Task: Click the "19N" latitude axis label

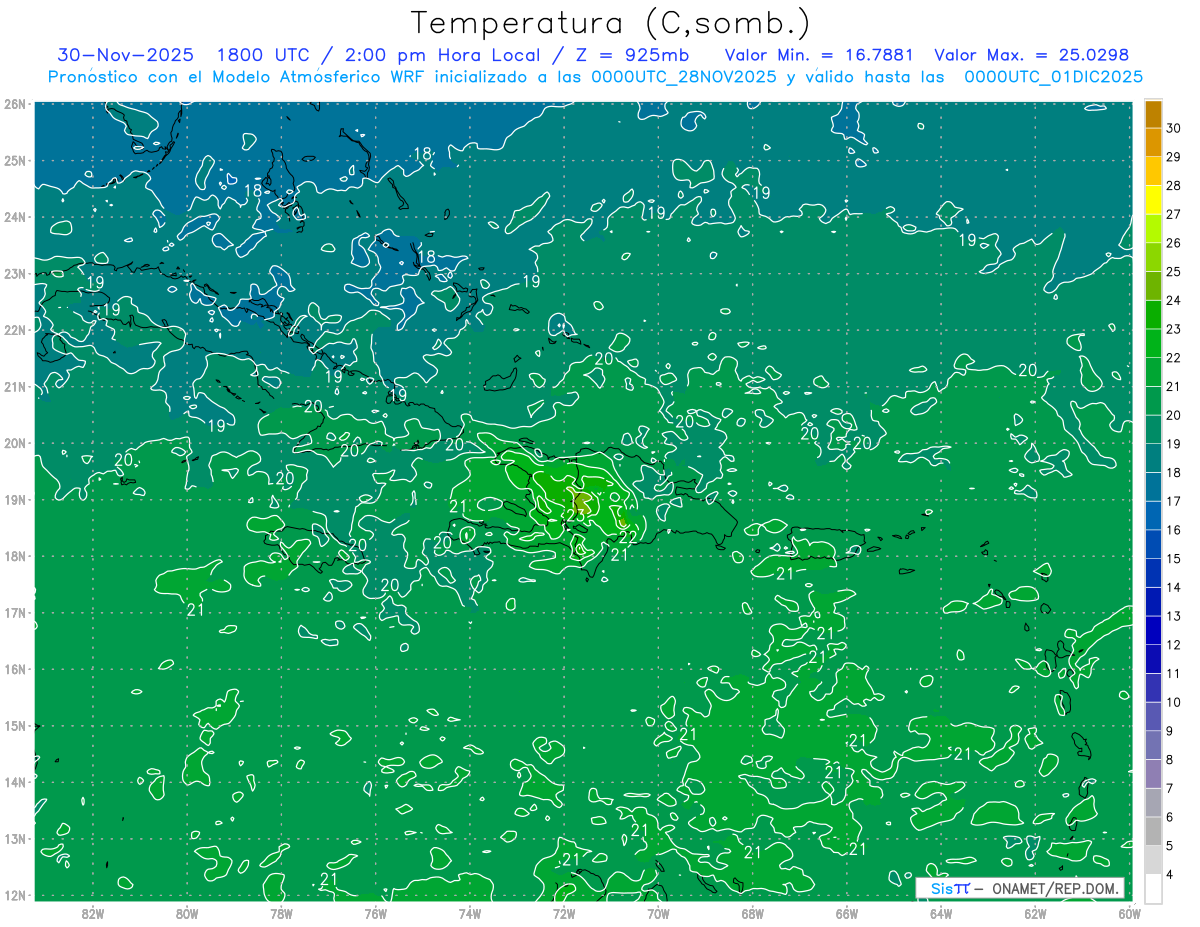Action: 15,499
